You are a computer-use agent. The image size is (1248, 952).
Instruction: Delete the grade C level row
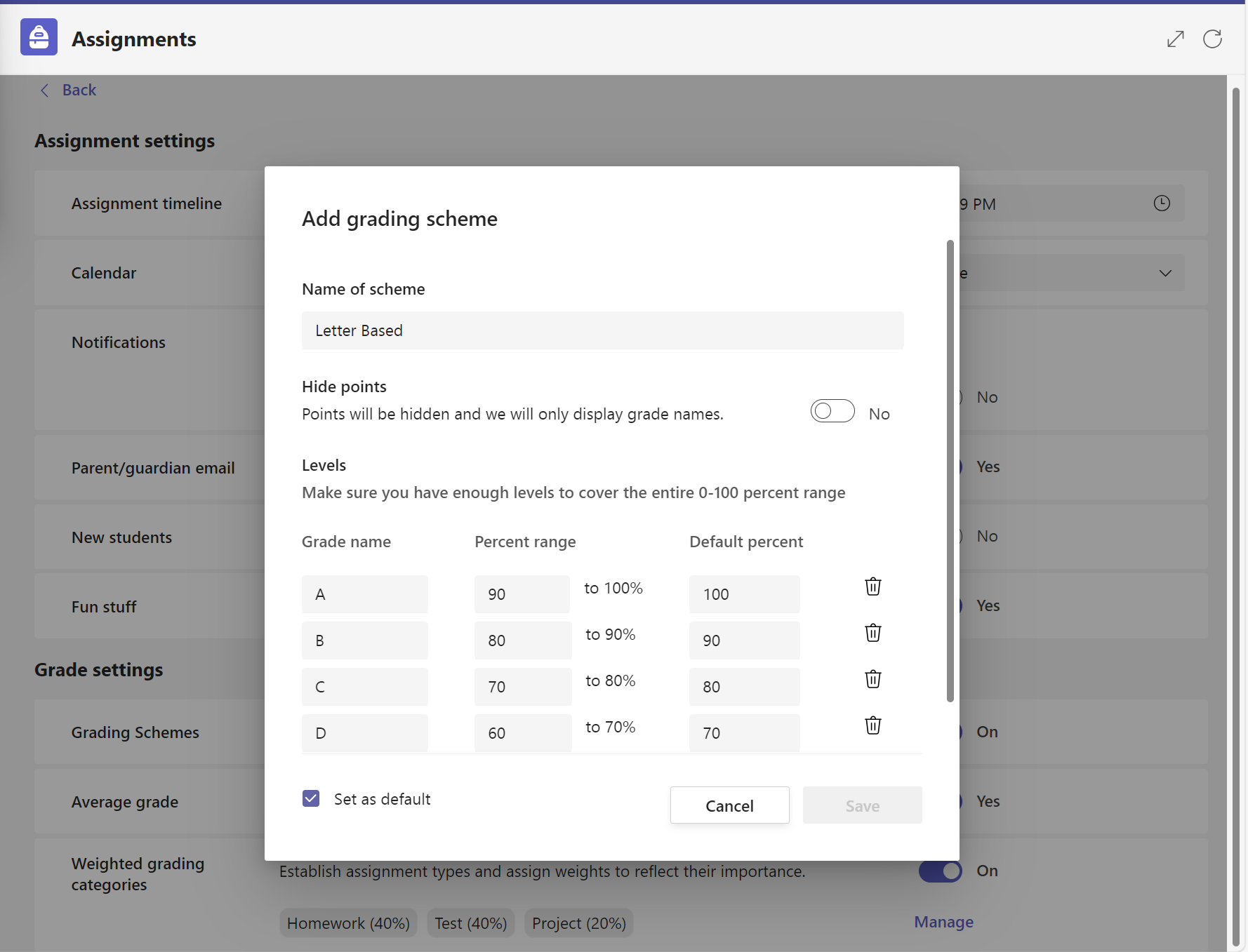click(872, 679)
